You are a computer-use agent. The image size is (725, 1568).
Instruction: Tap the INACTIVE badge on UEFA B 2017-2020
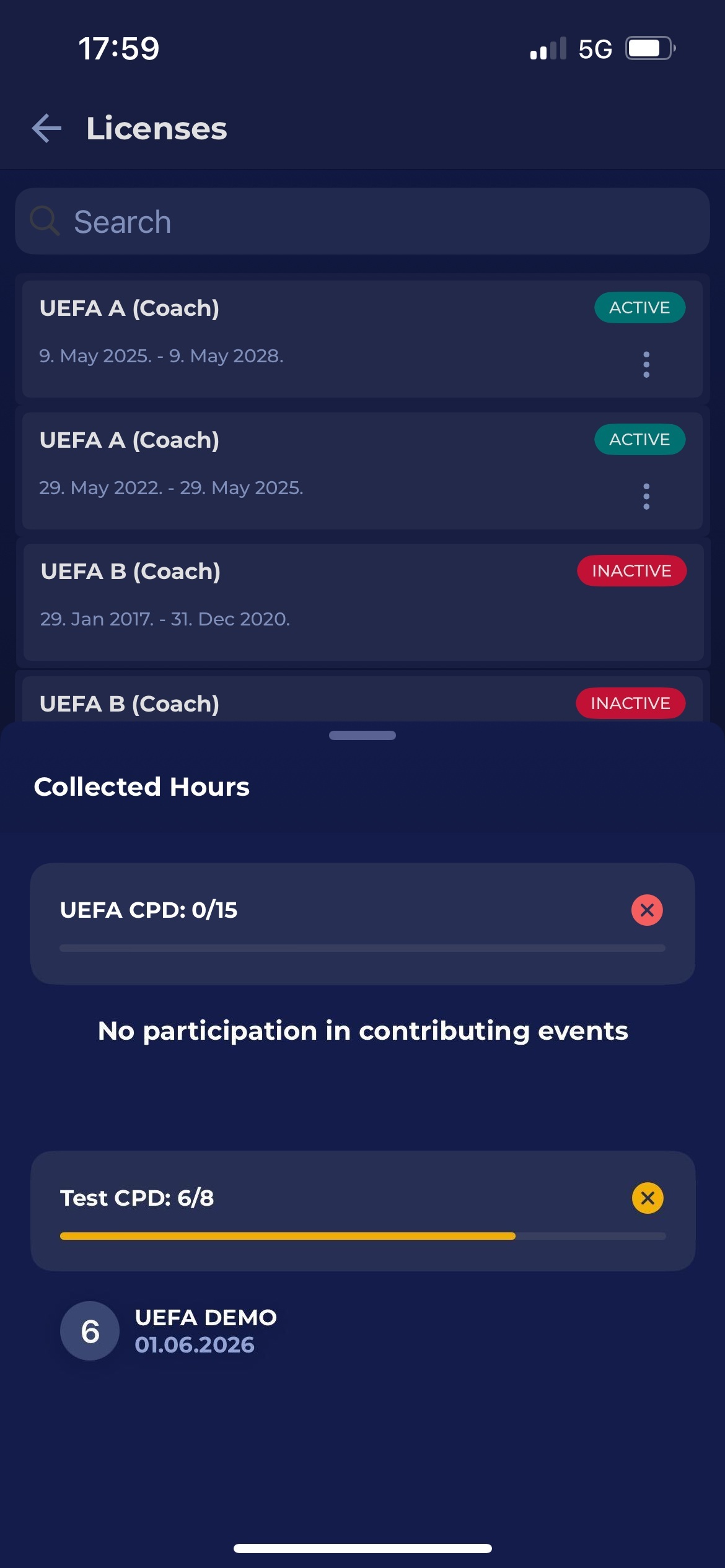[631, 570]
